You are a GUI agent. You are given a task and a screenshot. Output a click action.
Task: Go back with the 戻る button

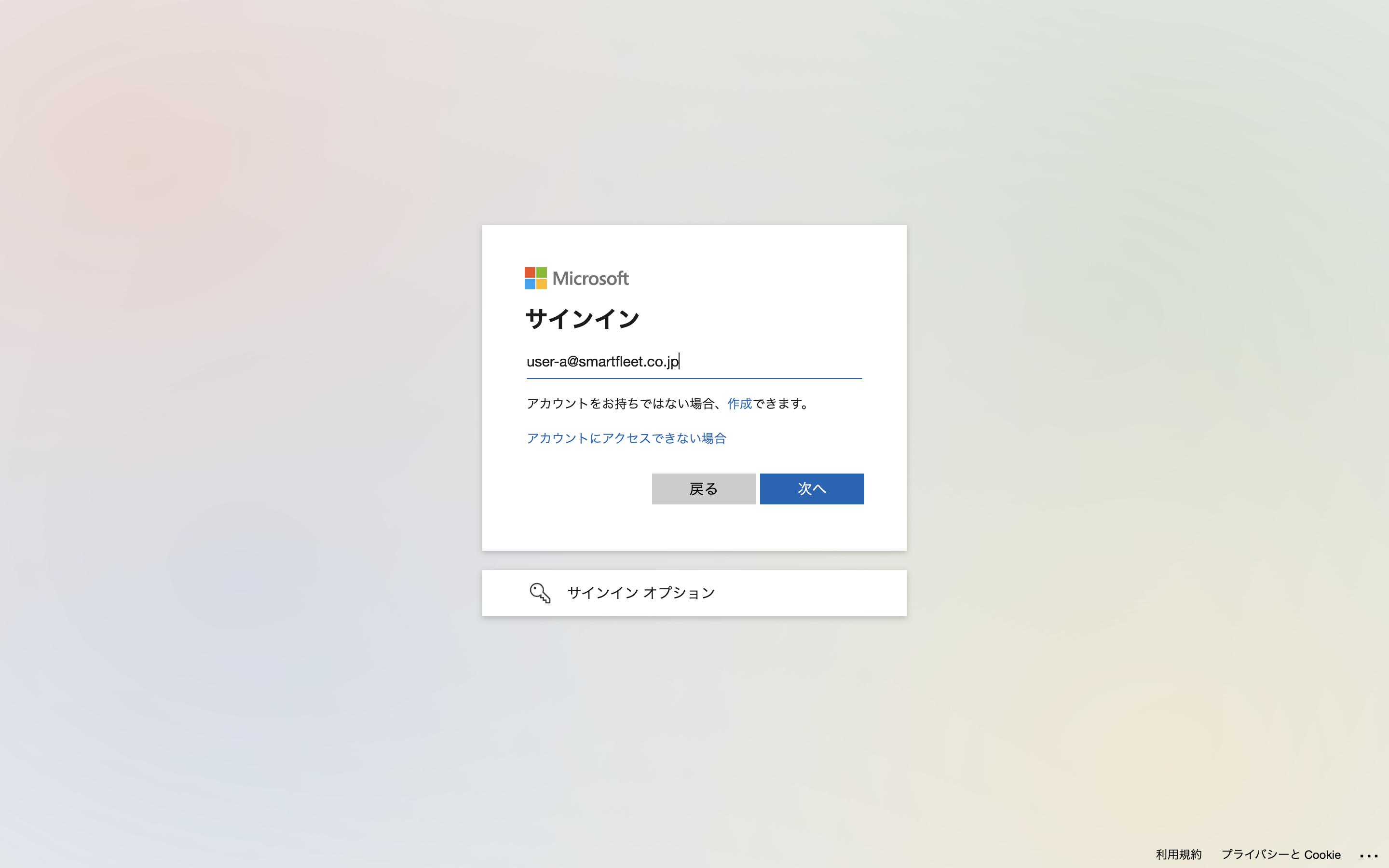click(x=704, y=489)
